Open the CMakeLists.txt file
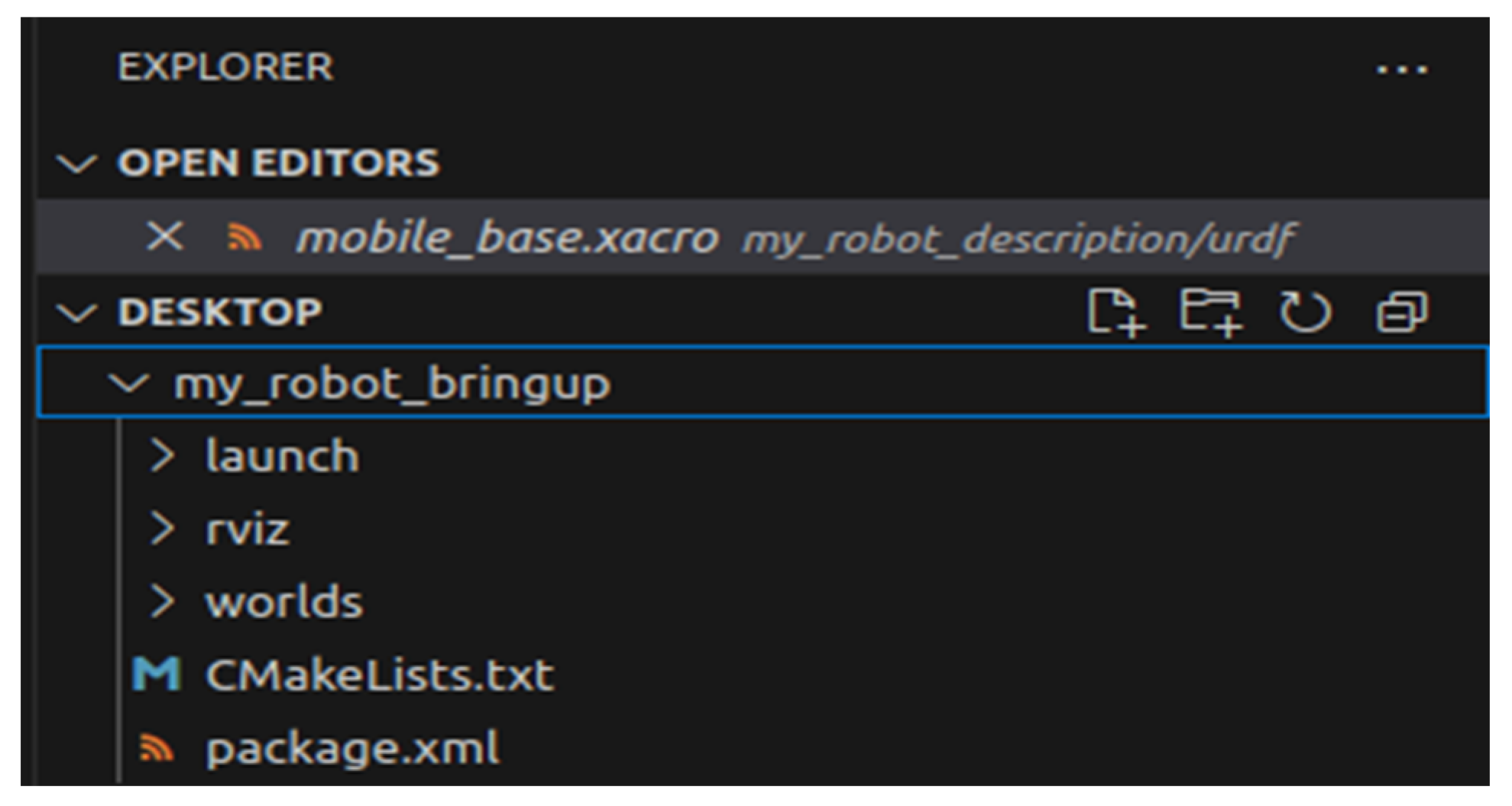Viewport: 1512px width, 806px height. tap(379, 675)
